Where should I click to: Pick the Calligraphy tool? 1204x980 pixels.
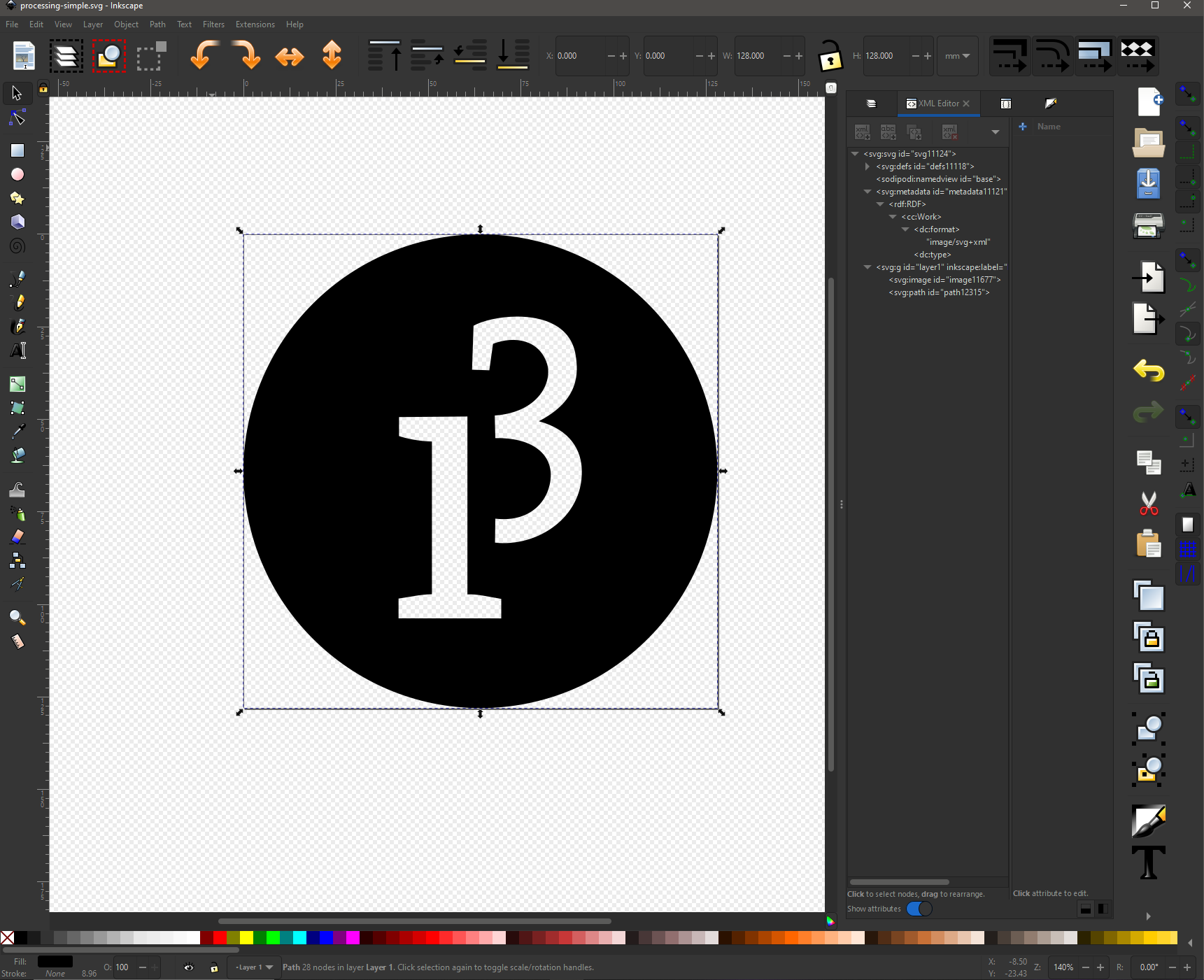click(x=17, y=326)
